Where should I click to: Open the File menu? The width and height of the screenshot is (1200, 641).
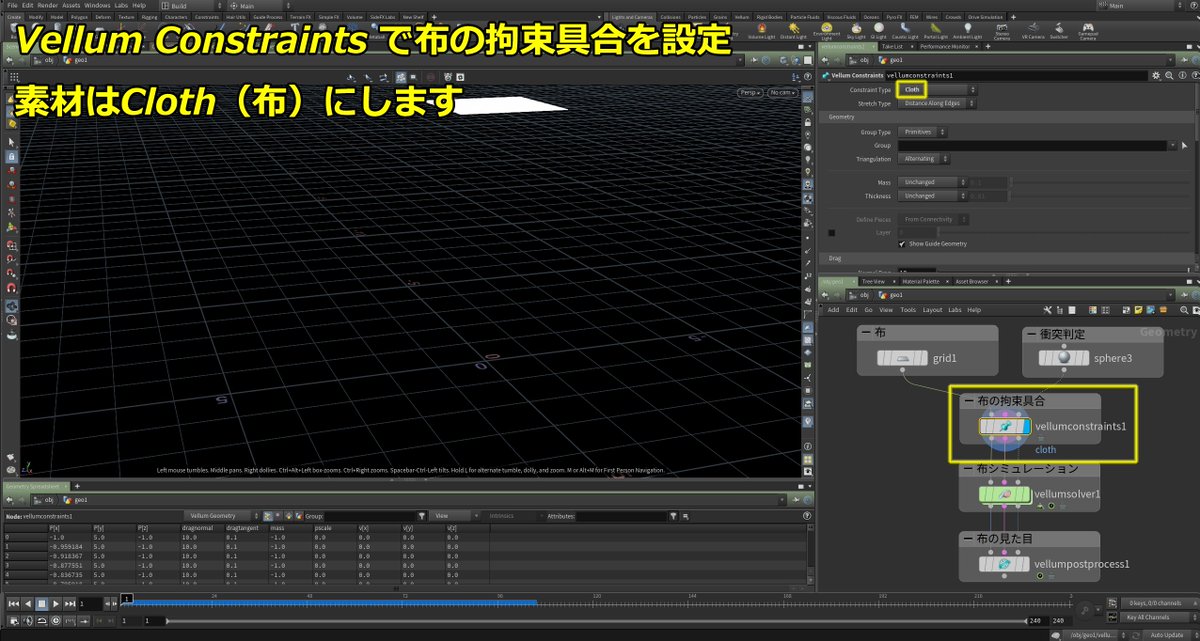(x=11, y=5)
